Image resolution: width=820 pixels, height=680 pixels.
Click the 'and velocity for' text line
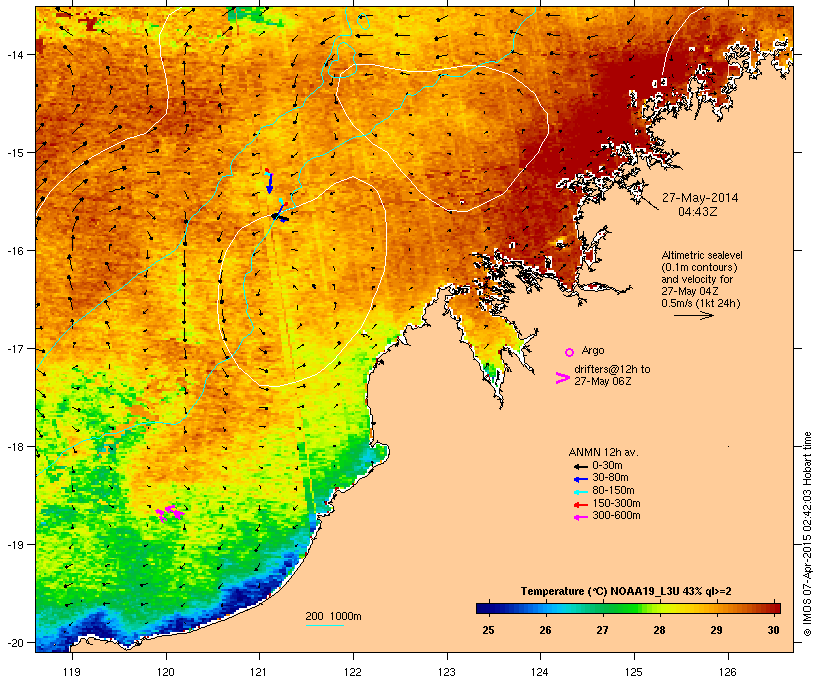tap(697, 279)
